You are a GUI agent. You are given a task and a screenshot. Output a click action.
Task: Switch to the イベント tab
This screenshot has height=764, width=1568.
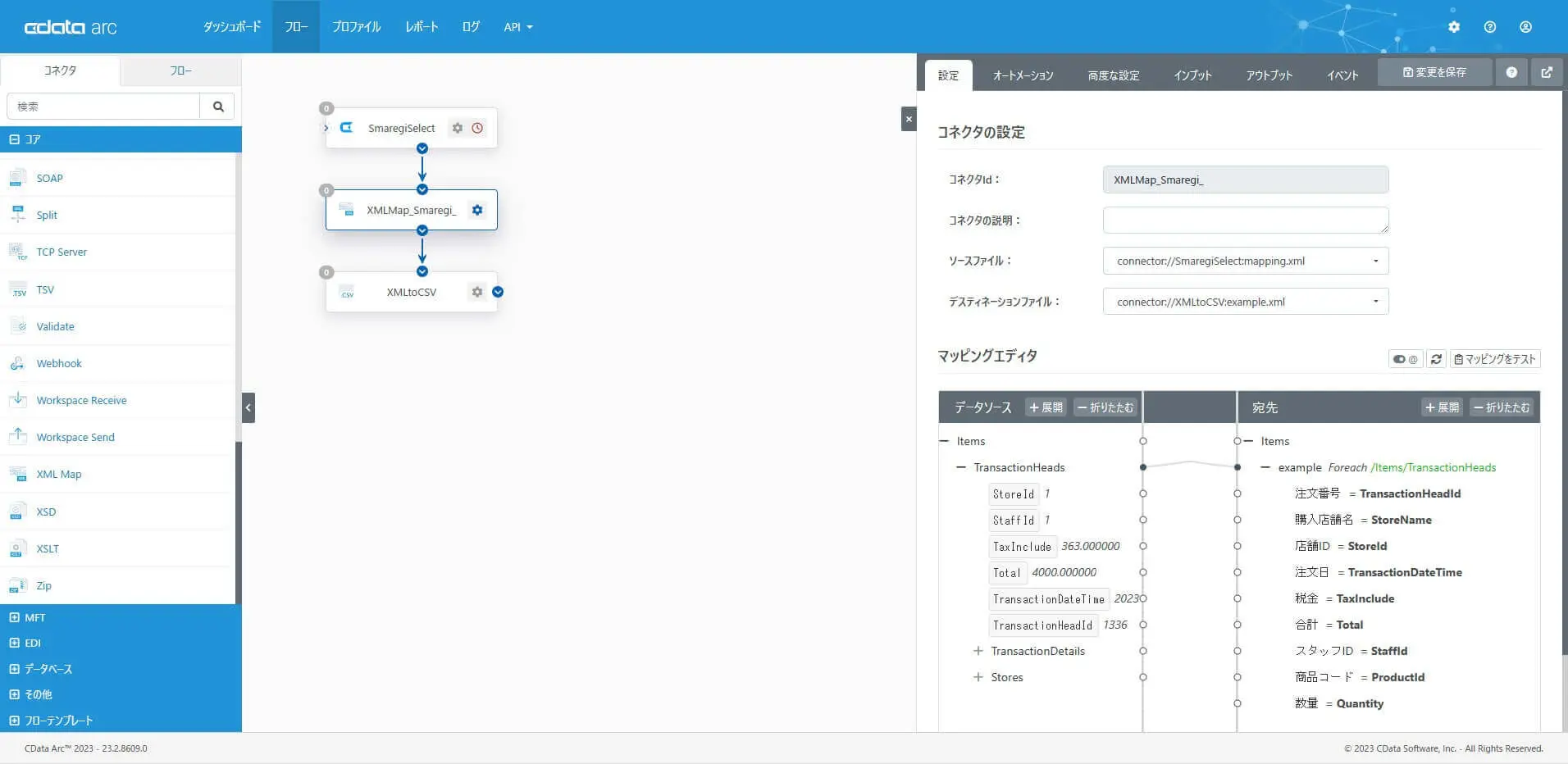(x=1342, y=75)
